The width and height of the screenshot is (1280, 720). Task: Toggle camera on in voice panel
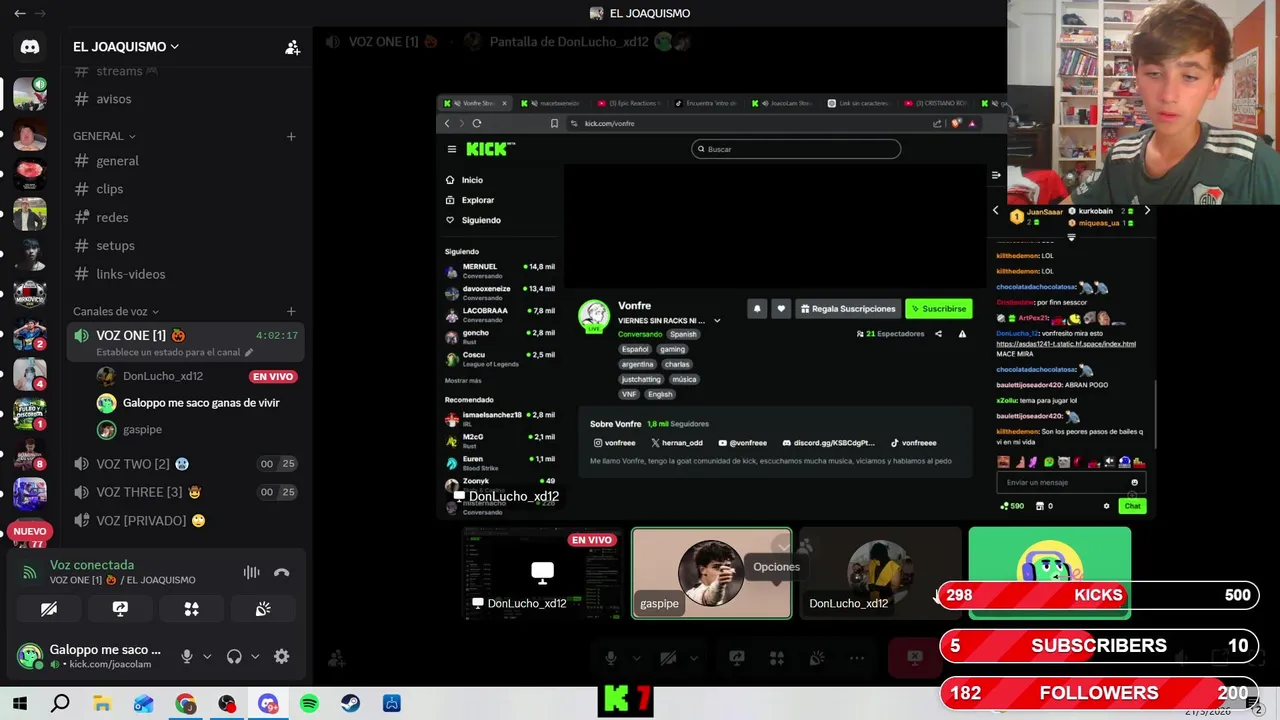pos(49,608)
